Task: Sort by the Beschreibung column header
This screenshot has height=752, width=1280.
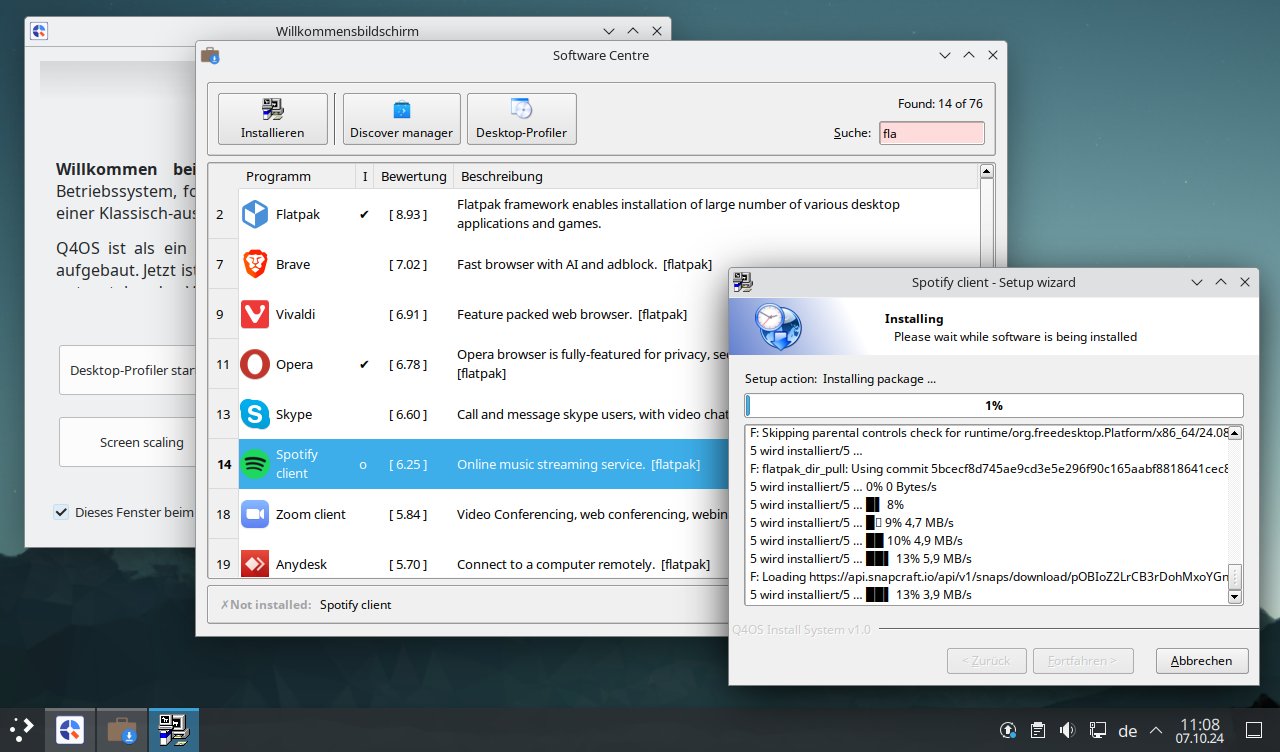Action: [716, 176]
